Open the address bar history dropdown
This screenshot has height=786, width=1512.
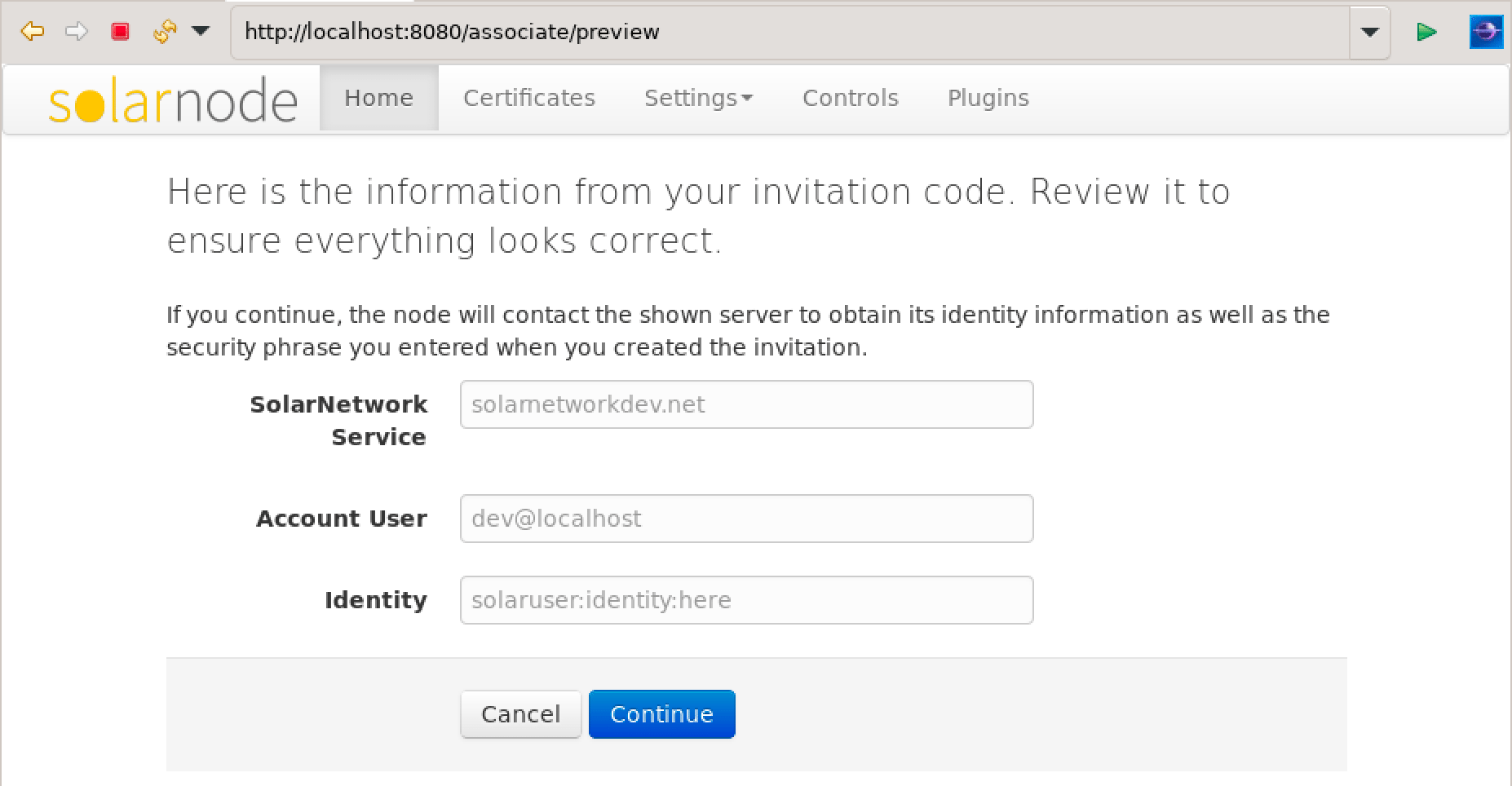[1368, 31]
